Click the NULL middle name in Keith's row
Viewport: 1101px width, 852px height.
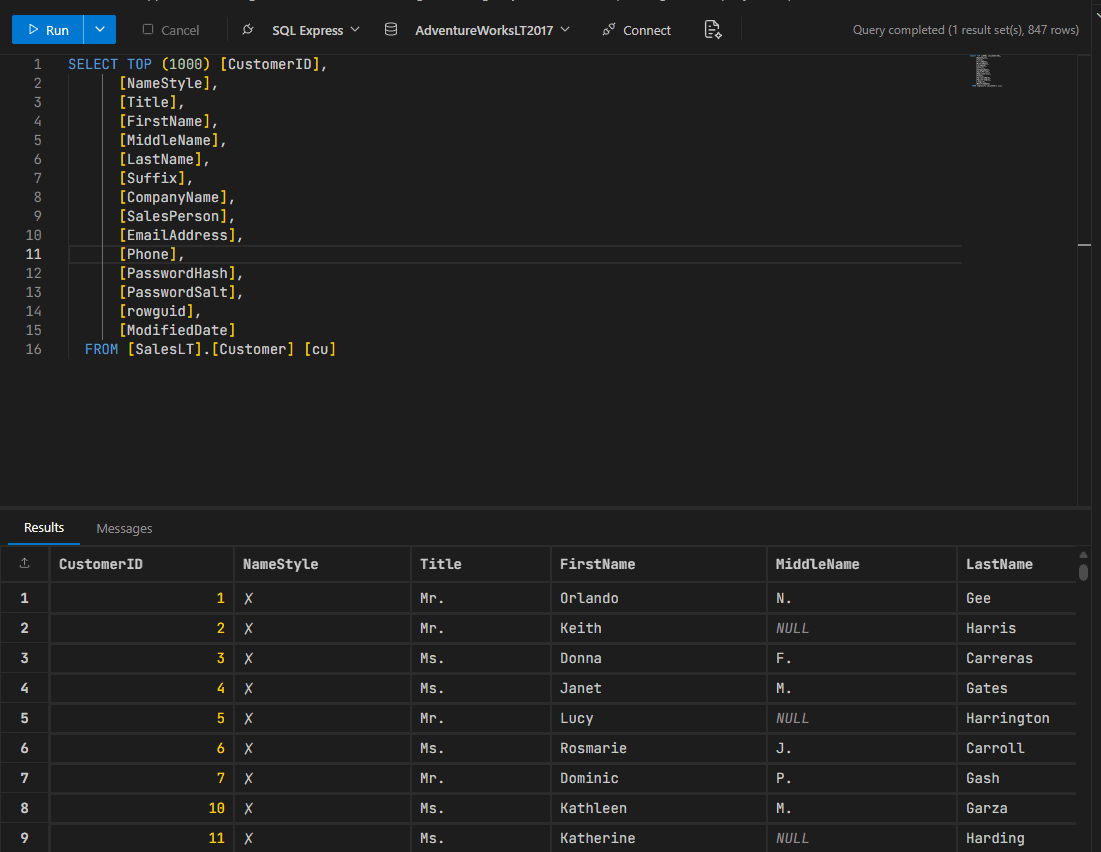click(862, 628)
